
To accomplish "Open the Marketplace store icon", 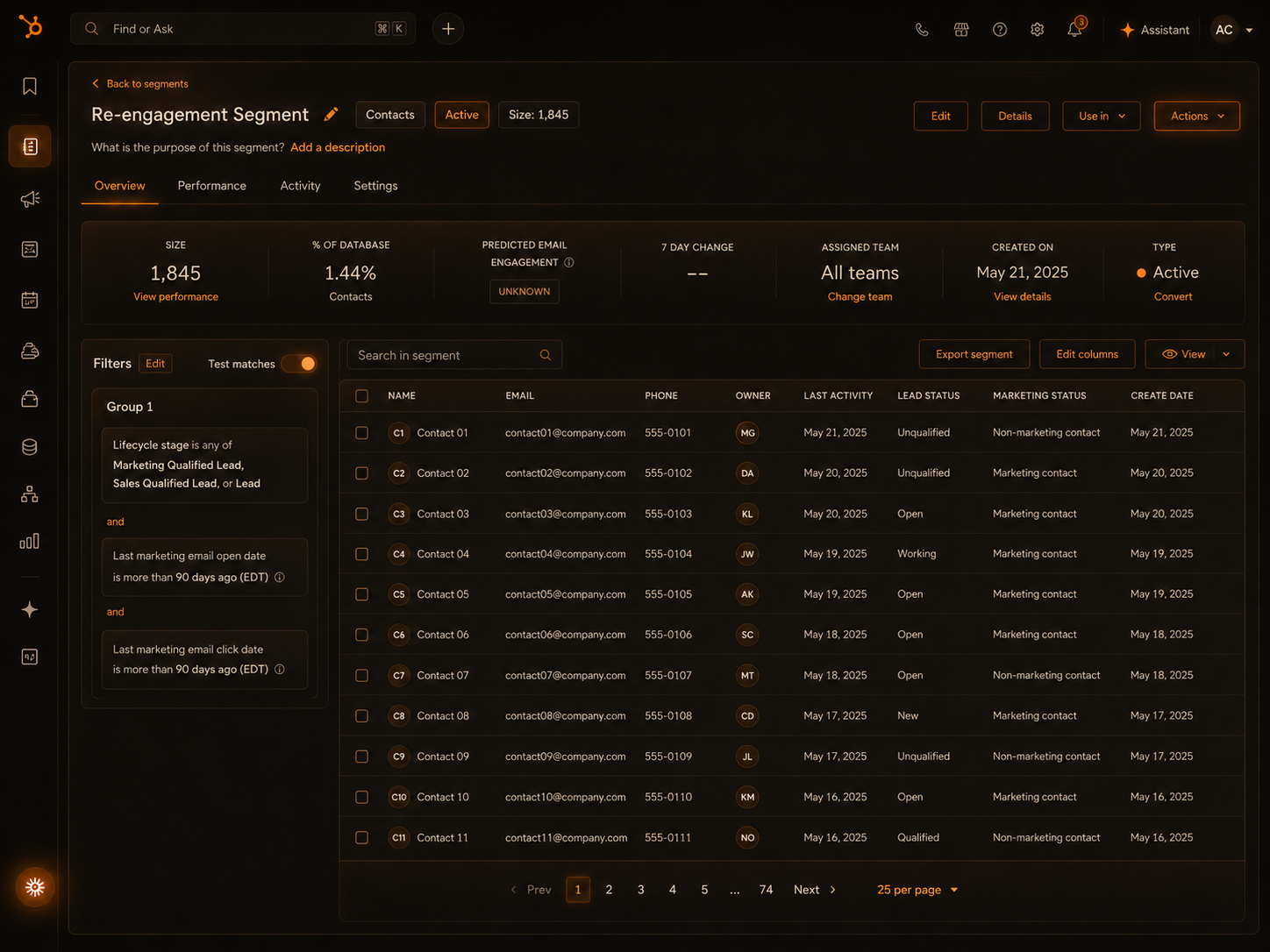I will tap(961, 29).
